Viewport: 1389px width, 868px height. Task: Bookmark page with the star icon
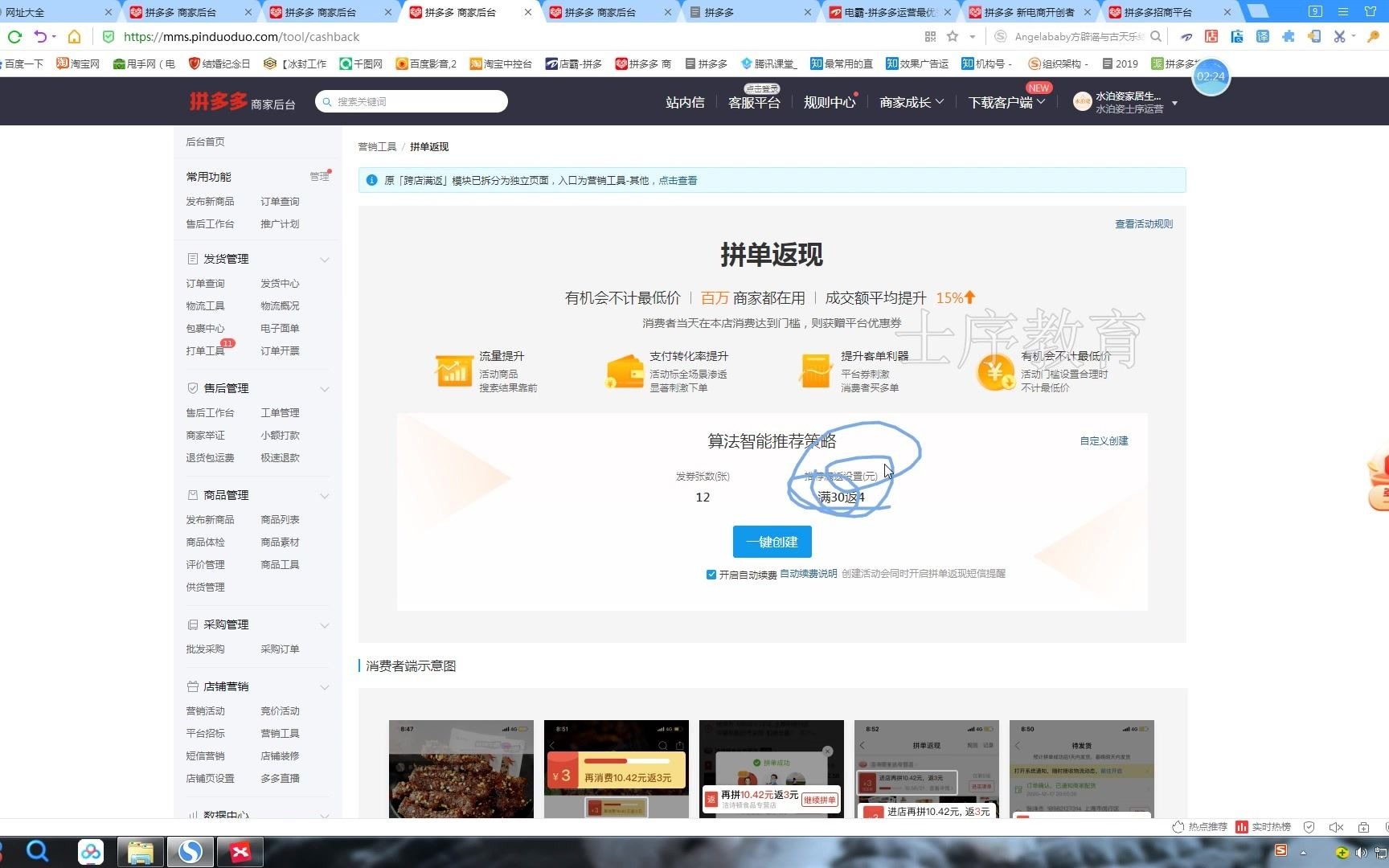point(953,37)
